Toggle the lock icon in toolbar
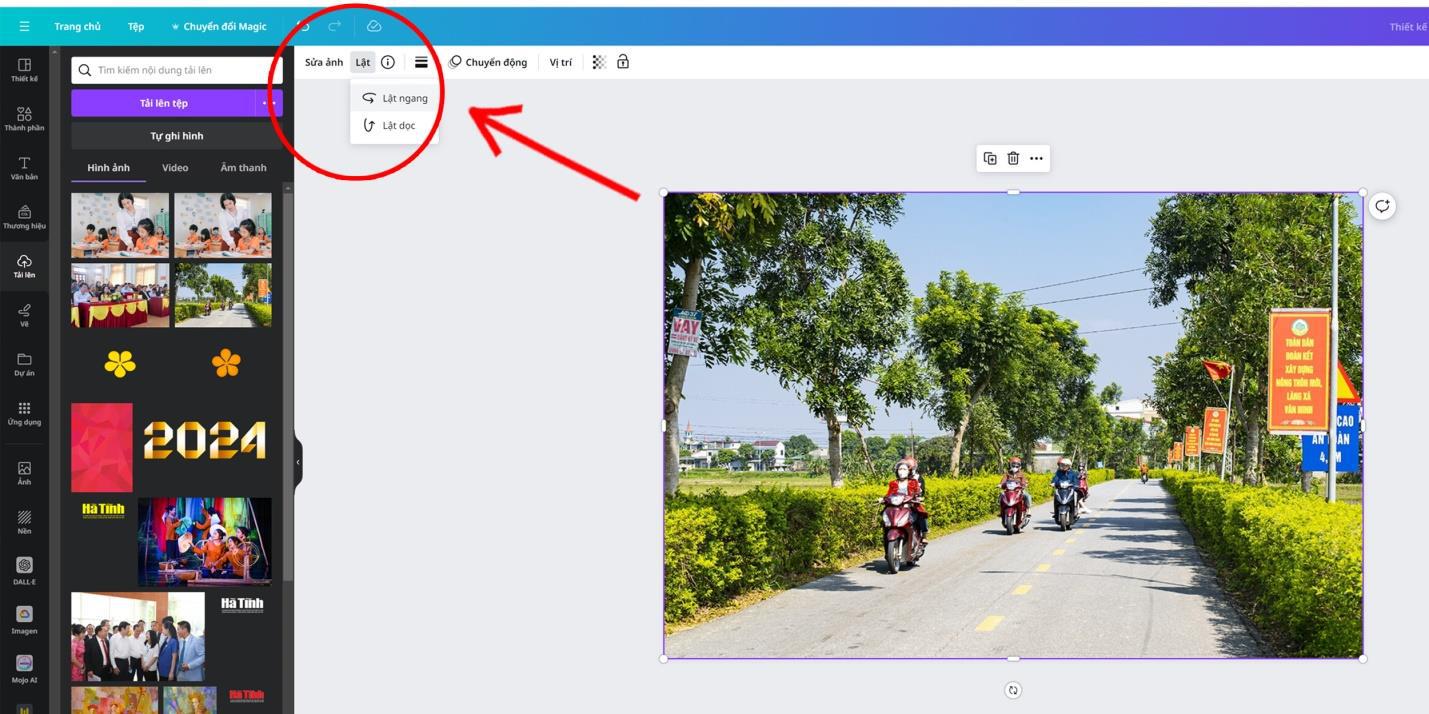The width and height of the screenshot is (1429, 714). (623, 62)
